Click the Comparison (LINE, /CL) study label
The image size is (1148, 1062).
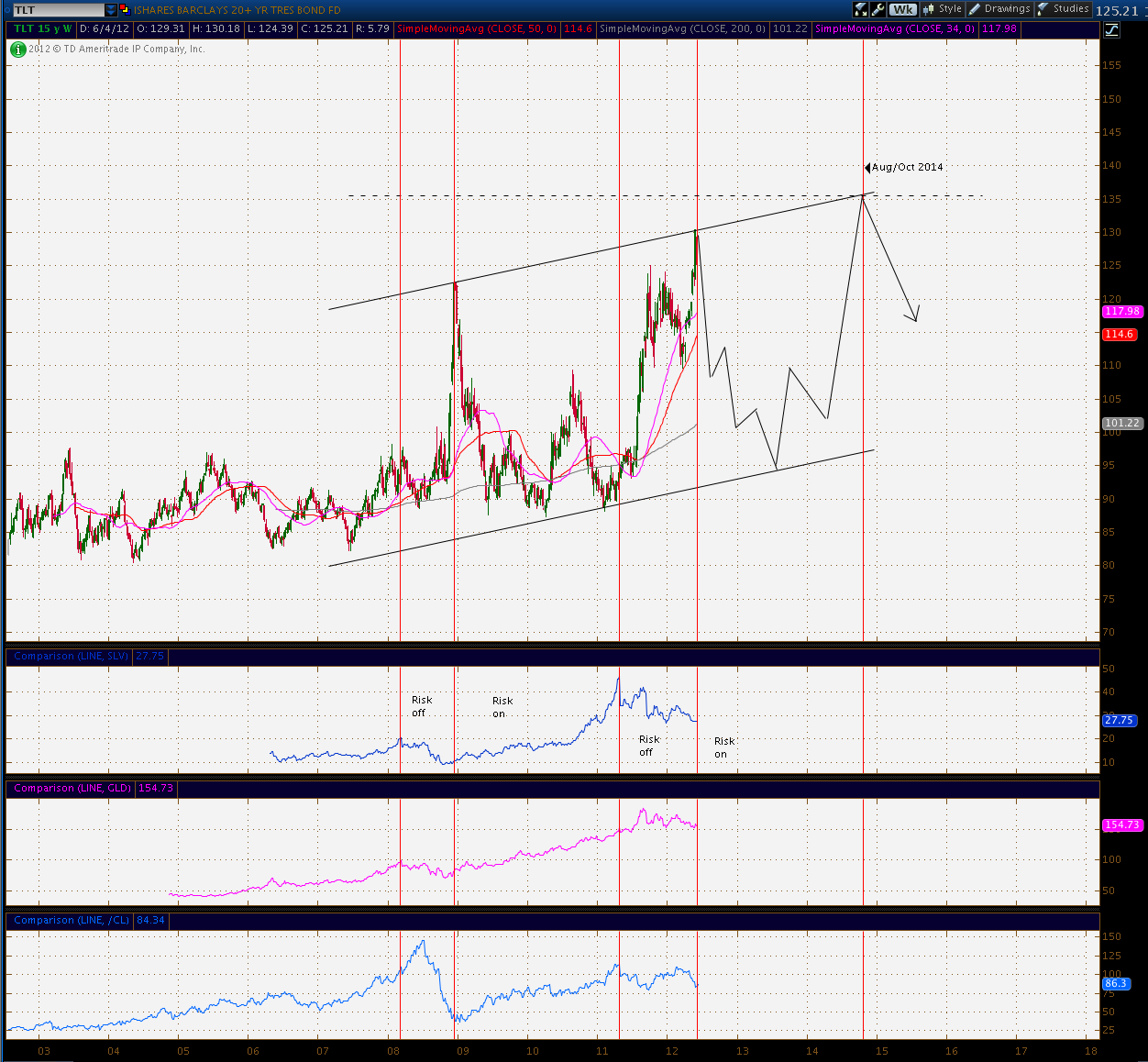coord(72,921)
